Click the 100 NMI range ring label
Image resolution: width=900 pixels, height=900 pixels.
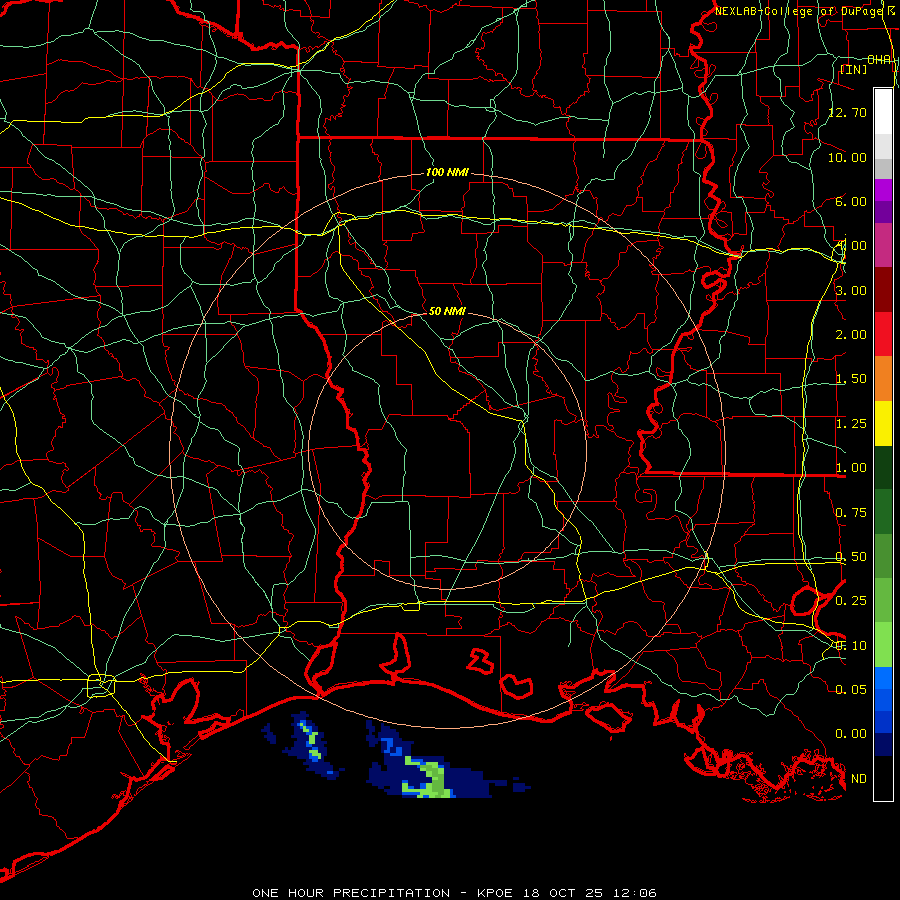447,172
